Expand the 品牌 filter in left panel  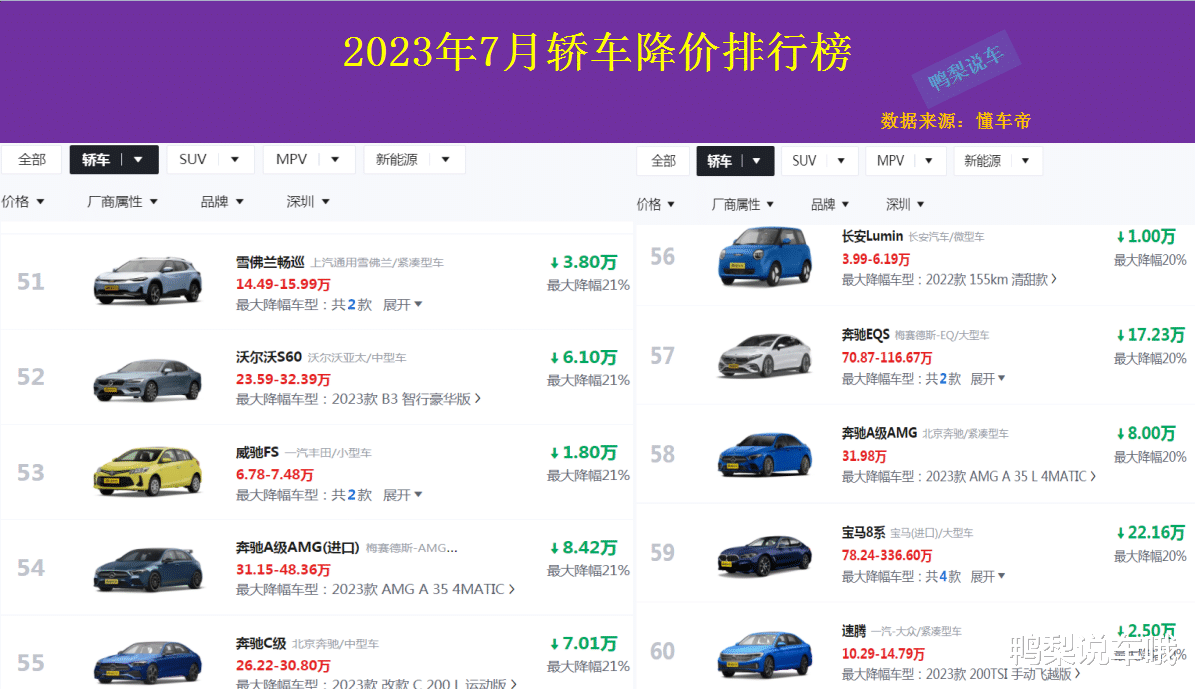(x=222, y=201)
